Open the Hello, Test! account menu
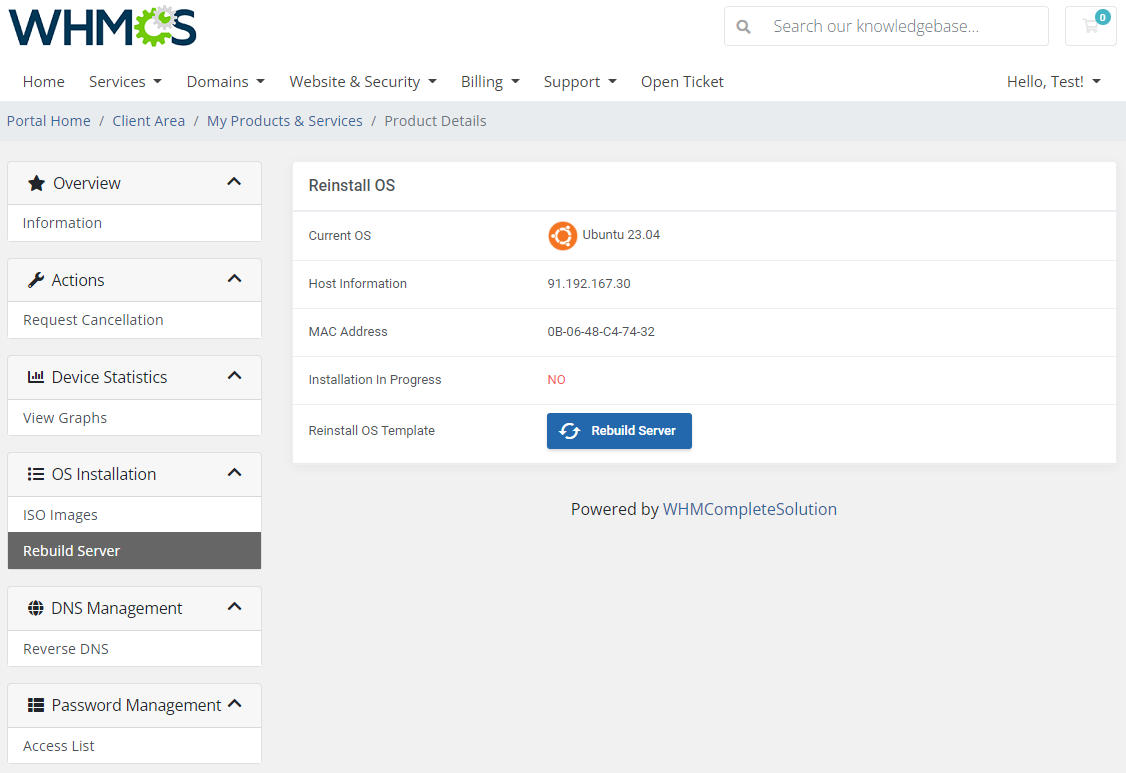1126x773 pixels. tap(1053, 81)
